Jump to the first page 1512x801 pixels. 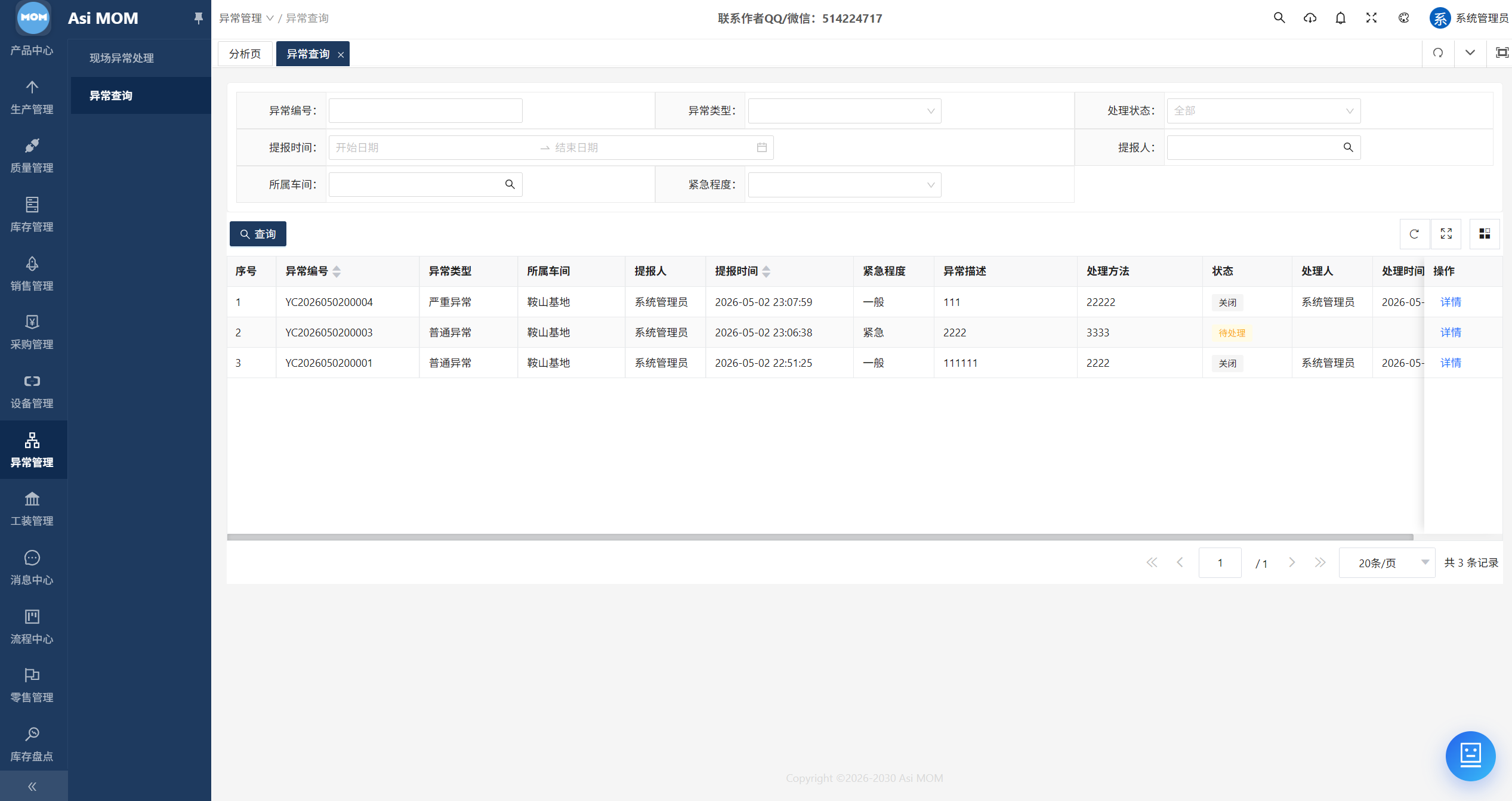coord(1152,562)
